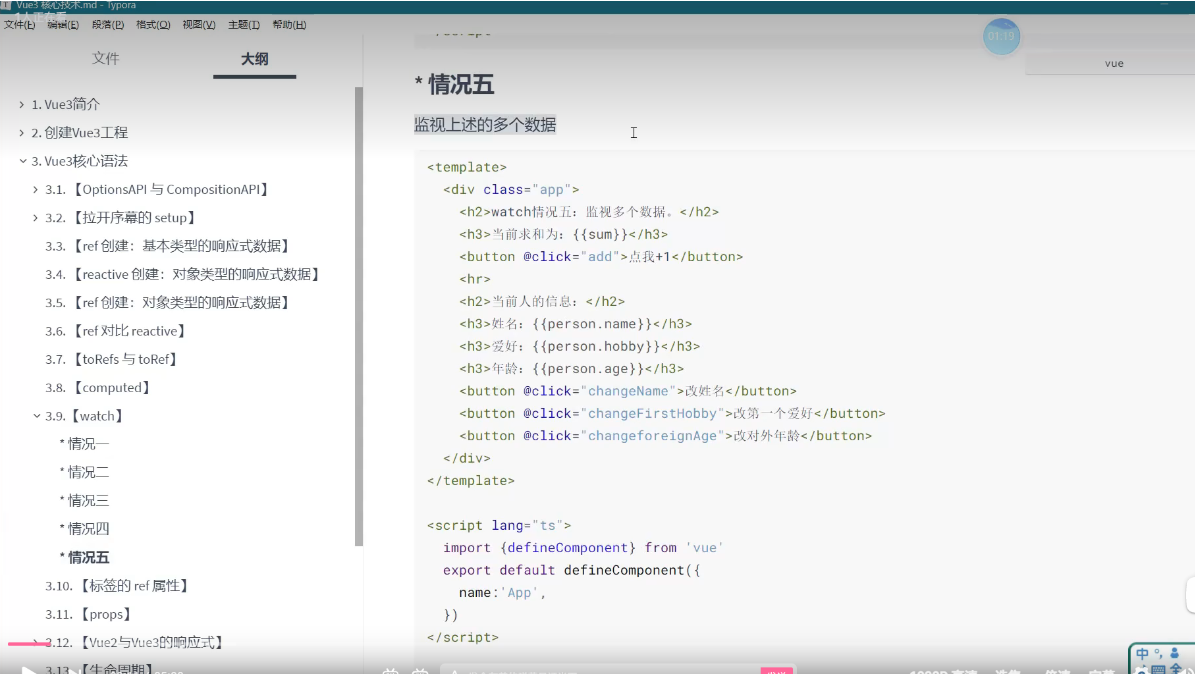Collapse the 3.9 watch section arrow
Image resolution: width=1195 pixels, height=676 pixels.
click(37, 416)
